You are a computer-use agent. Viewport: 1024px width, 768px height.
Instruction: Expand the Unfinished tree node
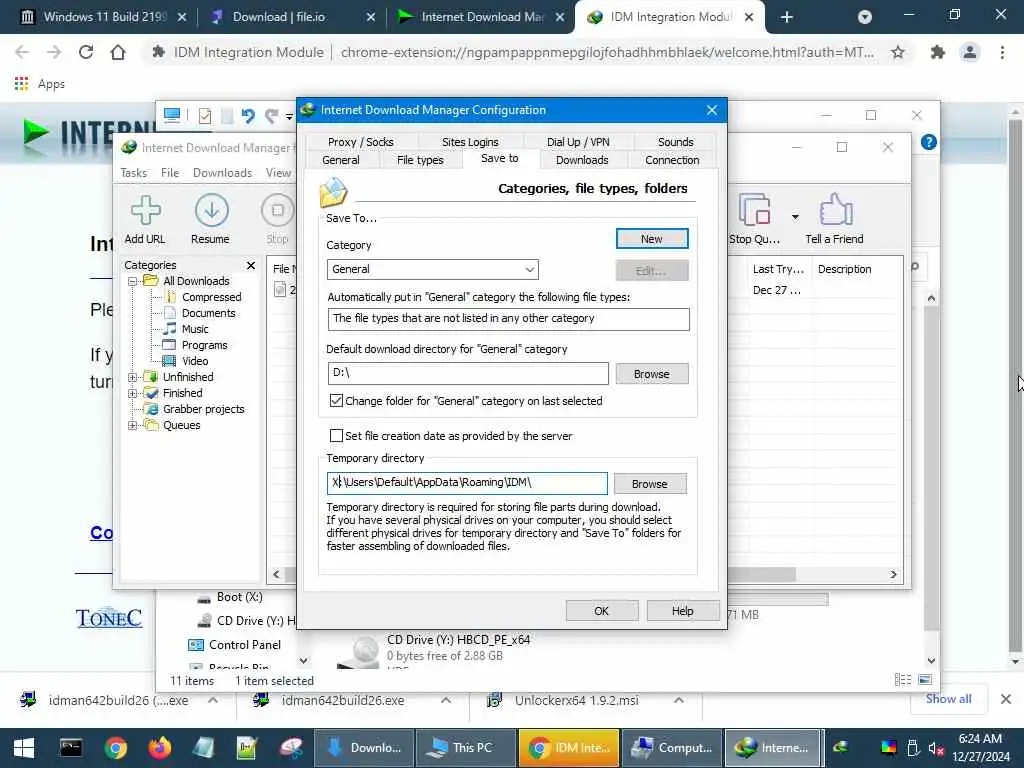tap(133, 377)
